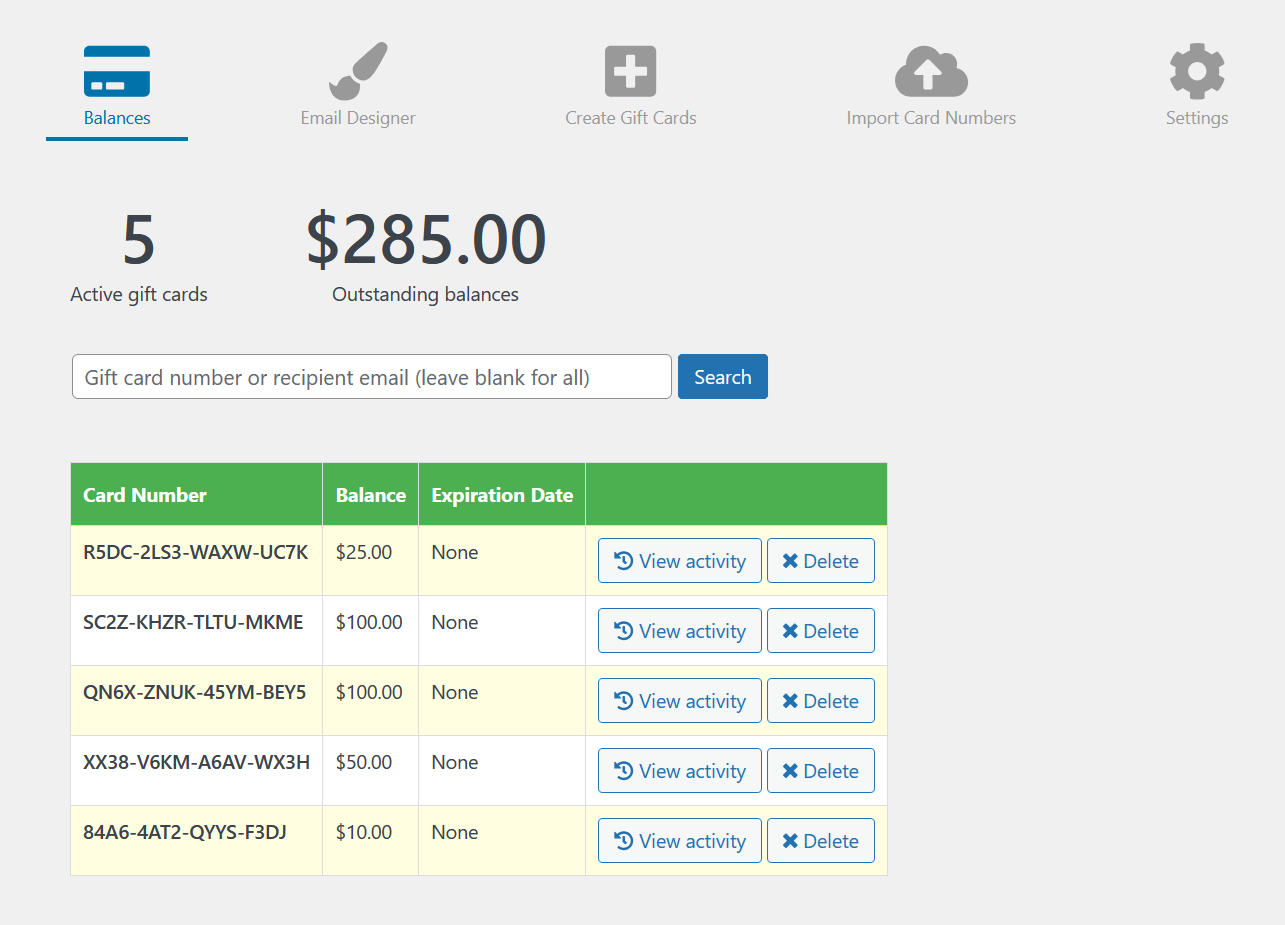Click the Search button

point(723,377)
